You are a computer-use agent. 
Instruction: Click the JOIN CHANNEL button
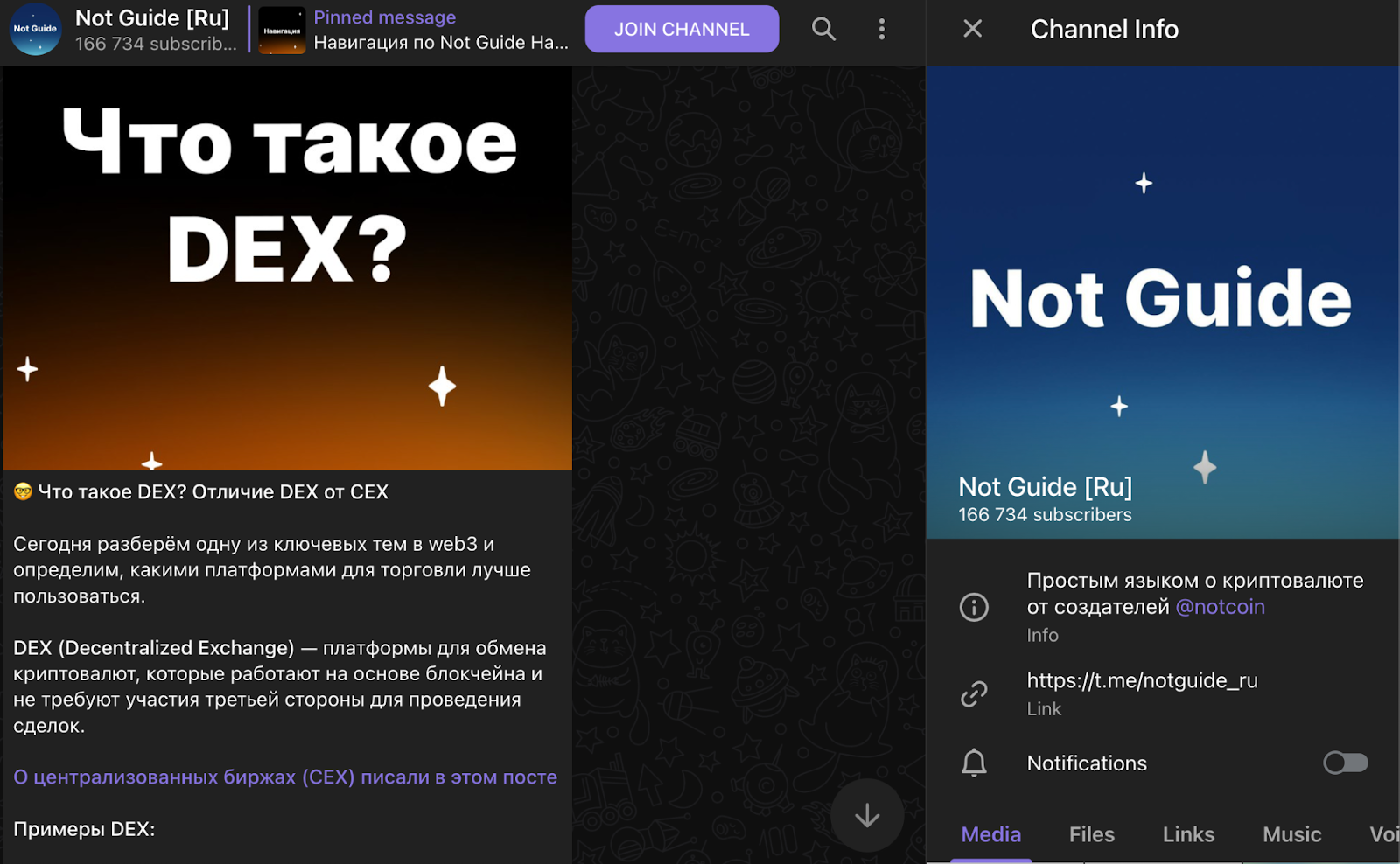[x=682, y=29]
